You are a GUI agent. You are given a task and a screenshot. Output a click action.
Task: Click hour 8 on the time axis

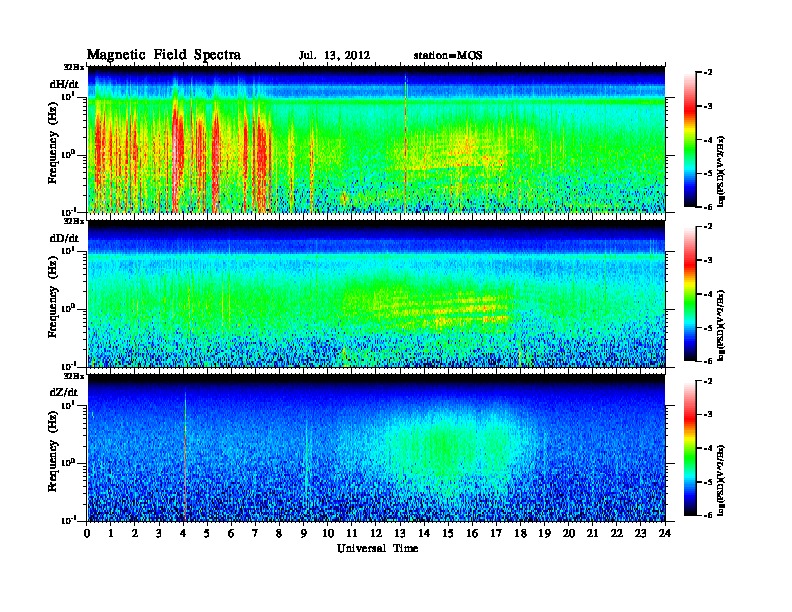tap(279, 534)
